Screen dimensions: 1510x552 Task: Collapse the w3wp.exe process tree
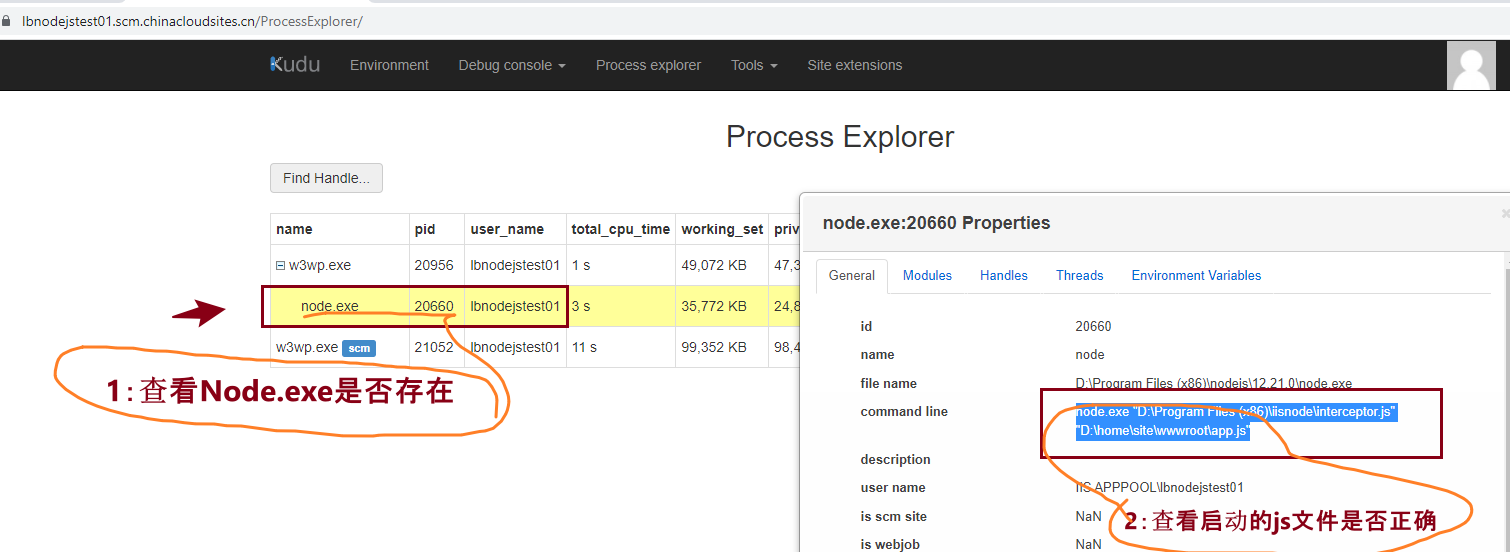(x=281, y=266)
